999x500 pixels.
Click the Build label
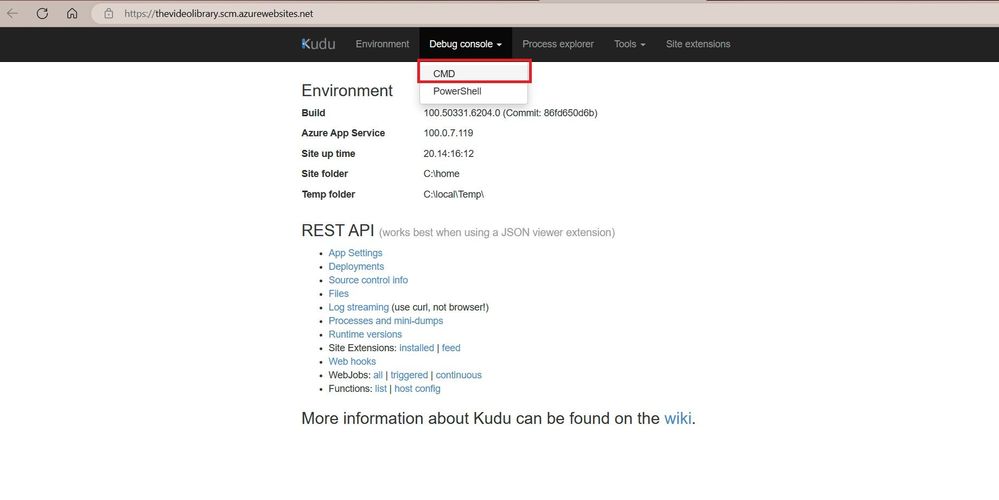pos(313,113)
